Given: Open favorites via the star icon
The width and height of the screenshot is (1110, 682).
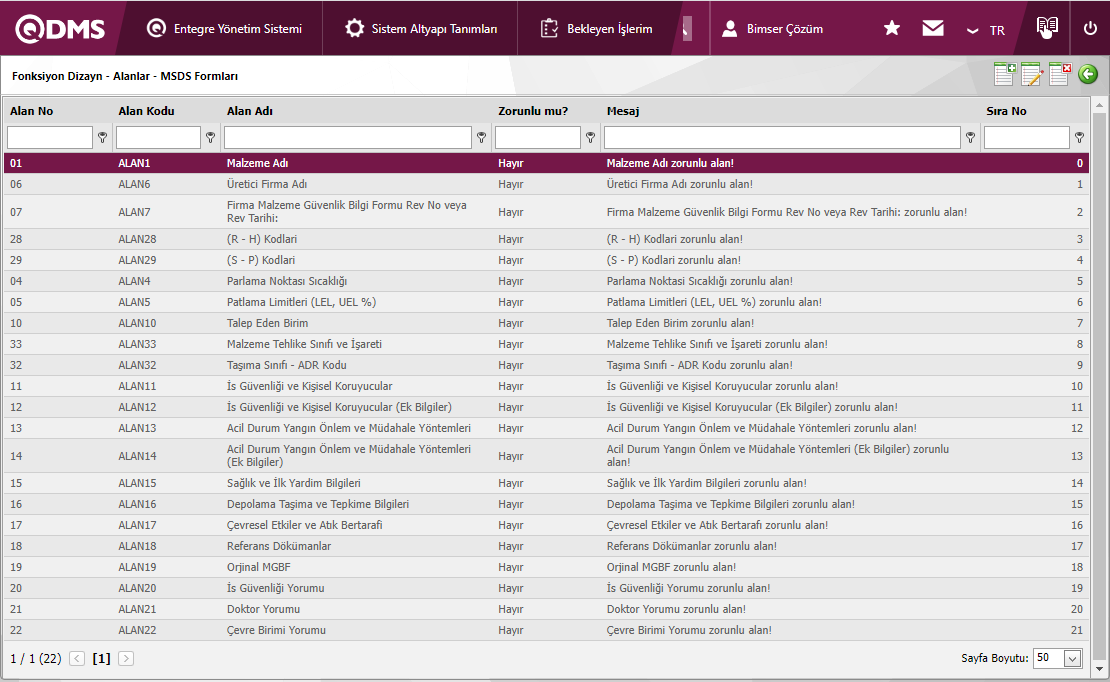Looking at the screenshot, I should (892, 28).
